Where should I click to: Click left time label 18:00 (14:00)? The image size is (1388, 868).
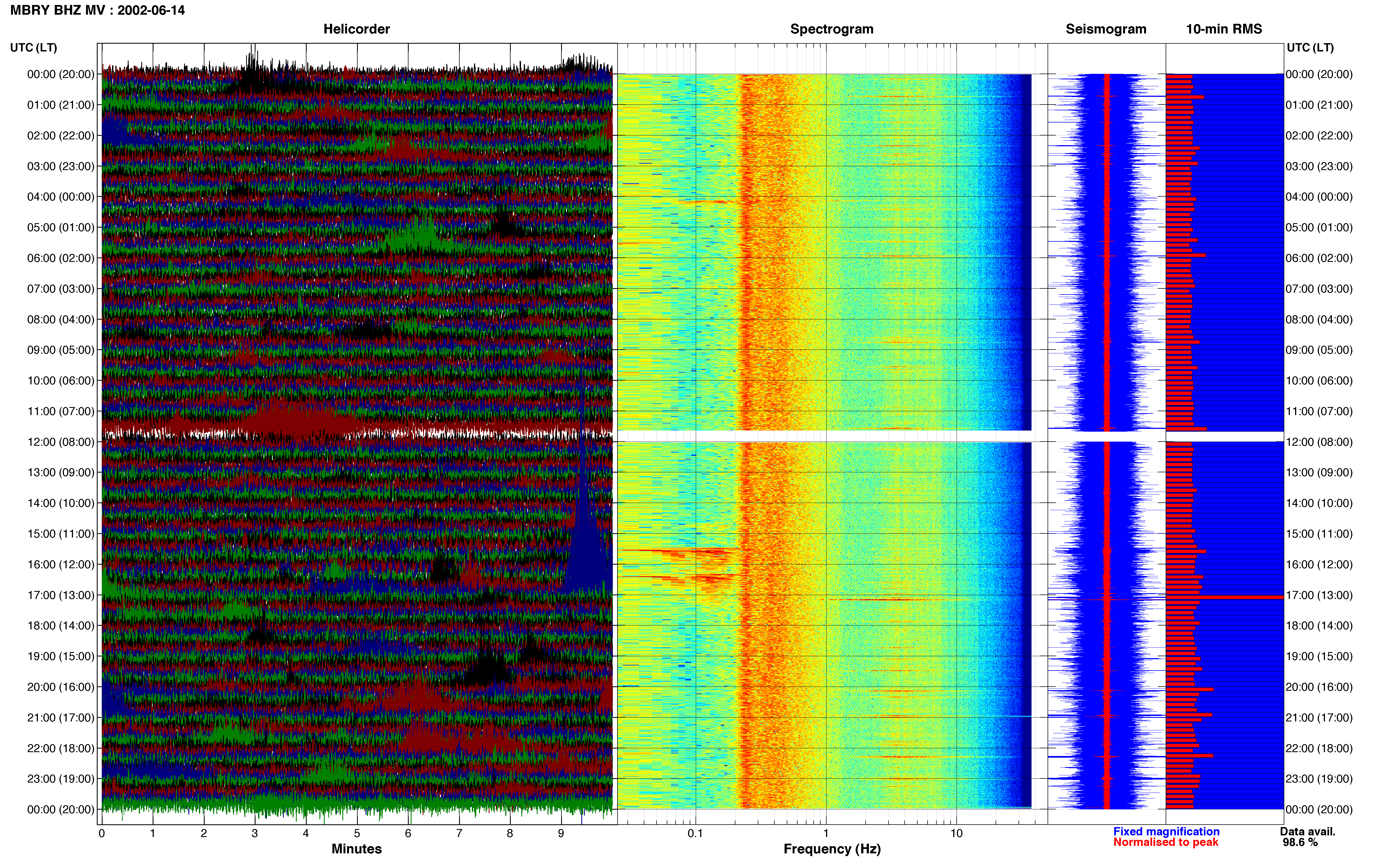pyautogui.click(x=61, y=626)
